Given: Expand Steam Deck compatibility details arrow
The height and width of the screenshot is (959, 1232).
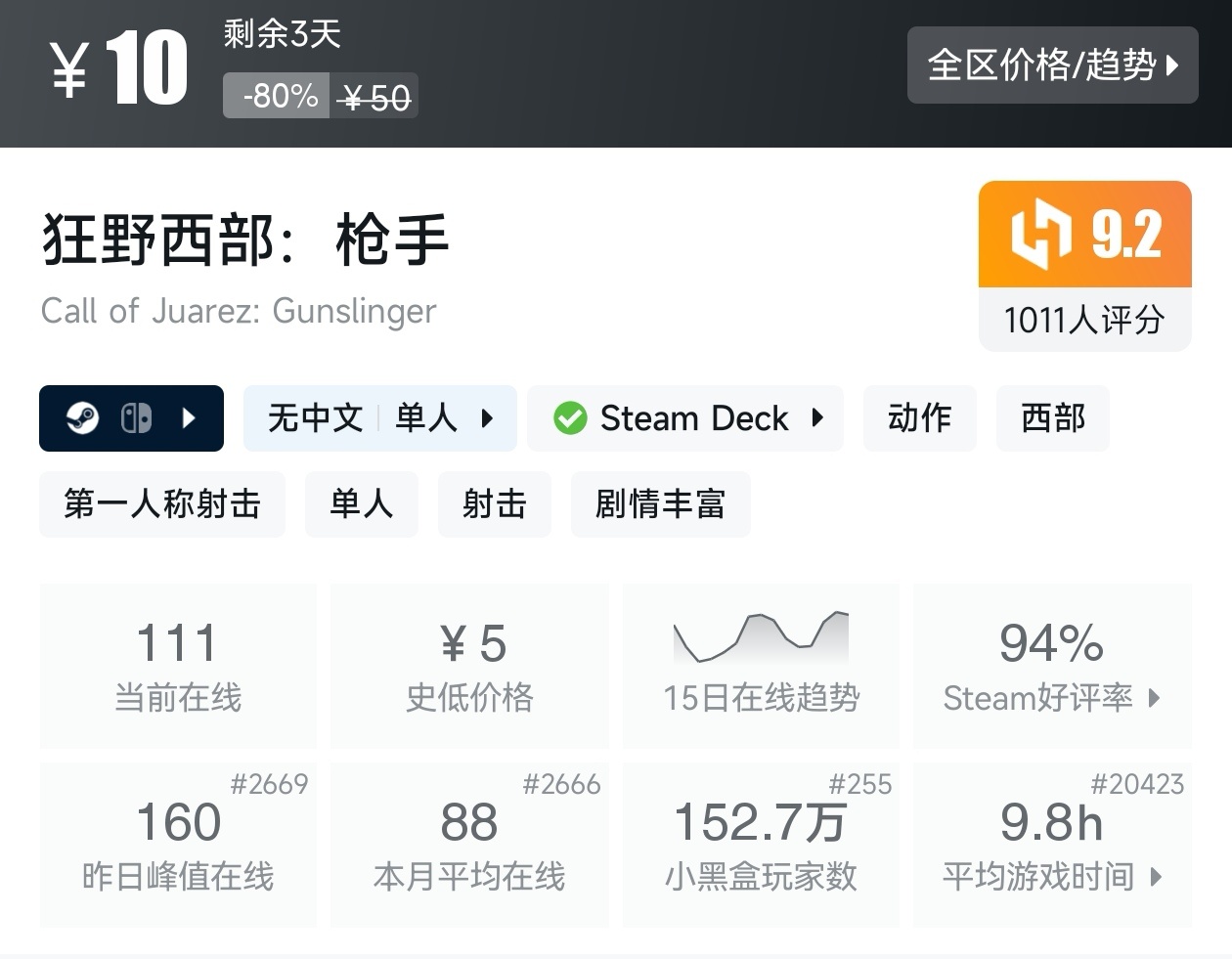Looking at the screenshot, I should [x=818, y=418].
